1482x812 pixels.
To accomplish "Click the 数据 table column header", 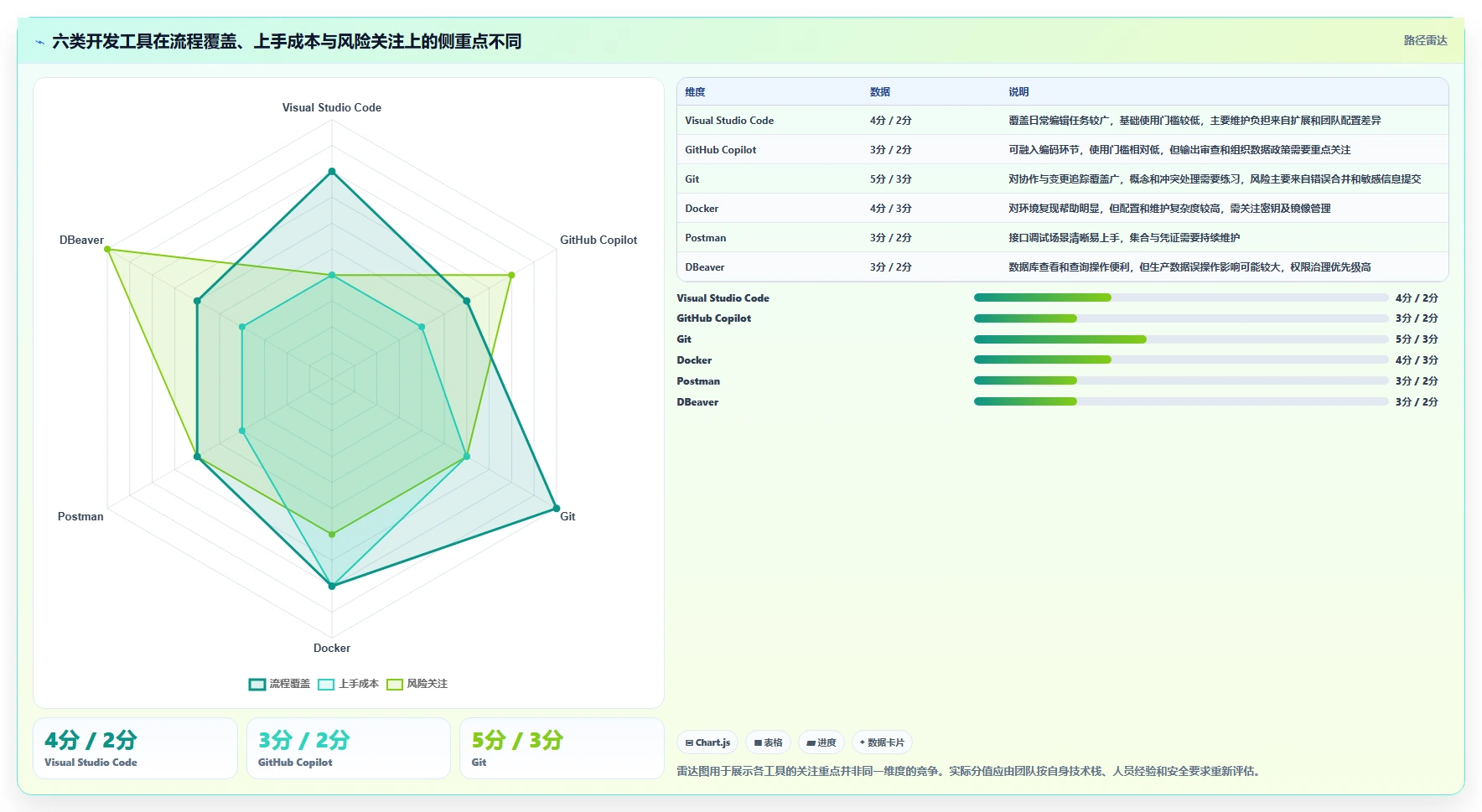I will tap(880, 92).
